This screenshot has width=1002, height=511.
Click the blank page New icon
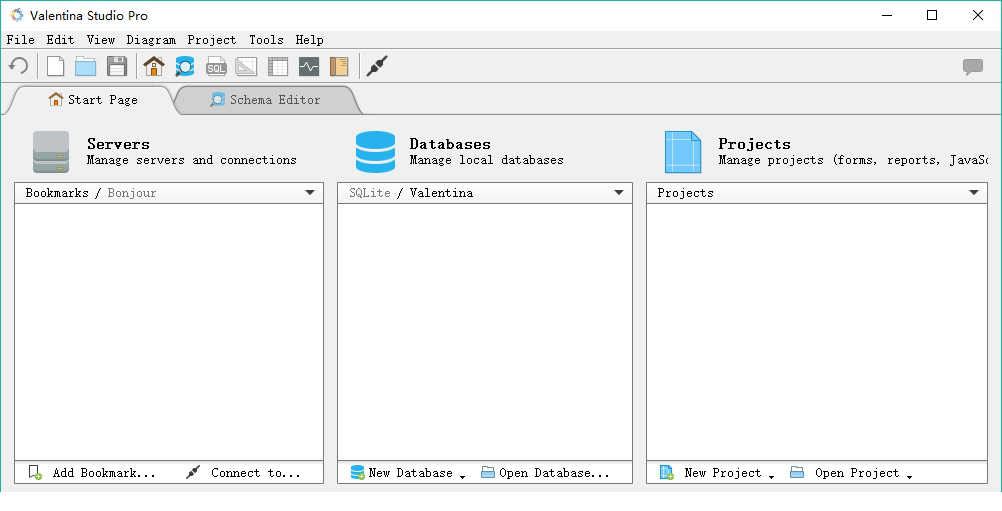tap(56, 67)
